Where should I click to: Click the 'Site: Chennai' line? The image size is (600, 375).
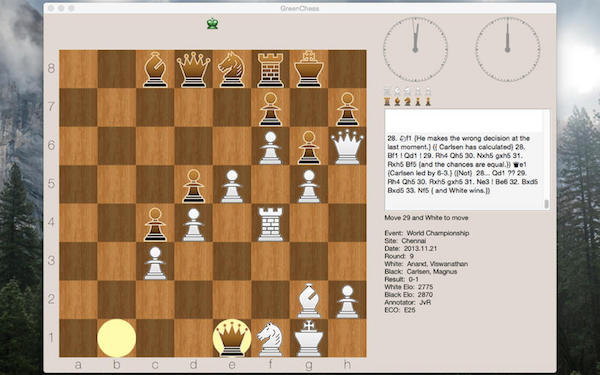(405, 241)
